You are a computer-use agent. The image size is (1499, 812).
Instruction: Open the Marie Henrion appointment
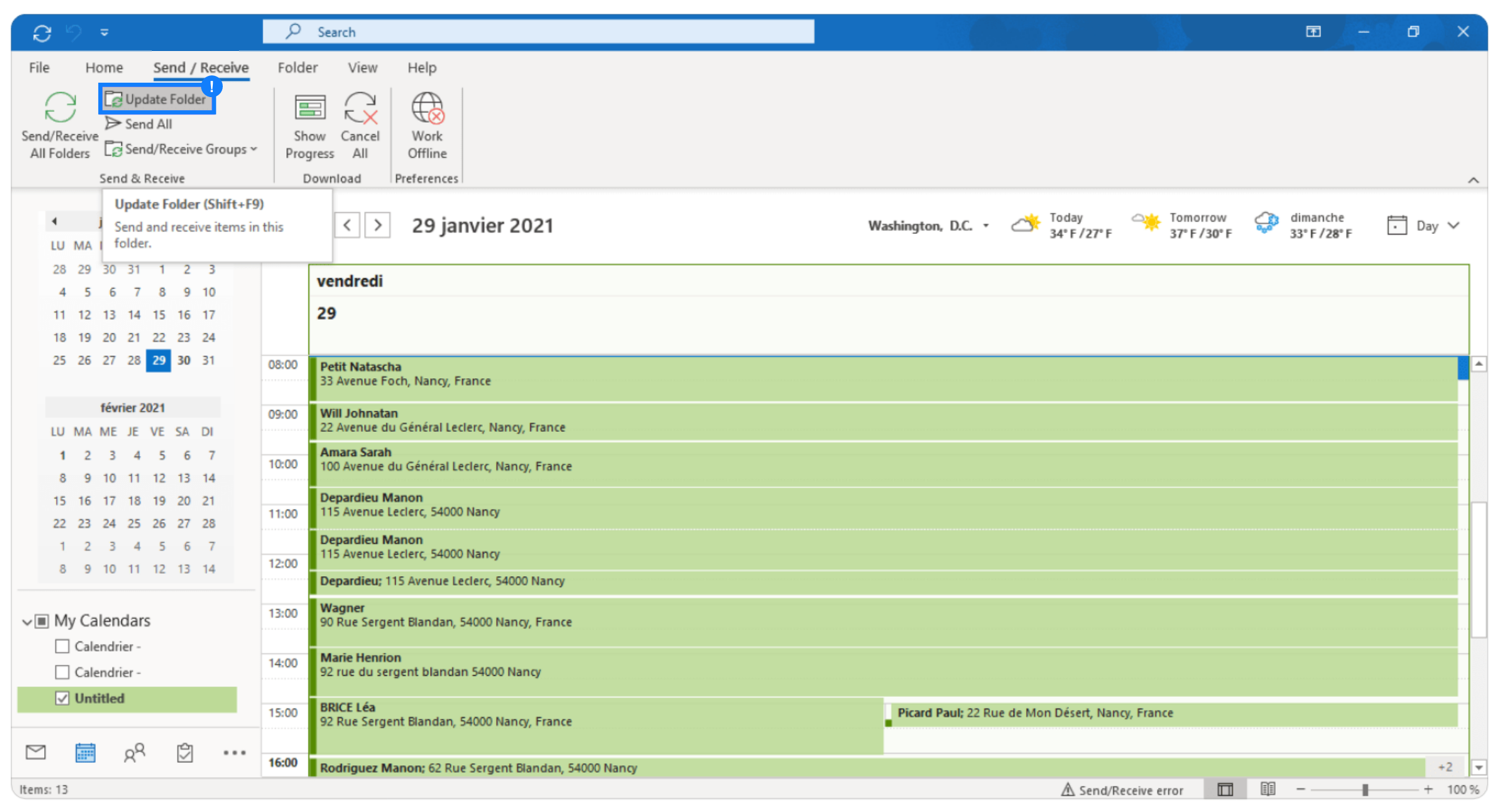884,672
